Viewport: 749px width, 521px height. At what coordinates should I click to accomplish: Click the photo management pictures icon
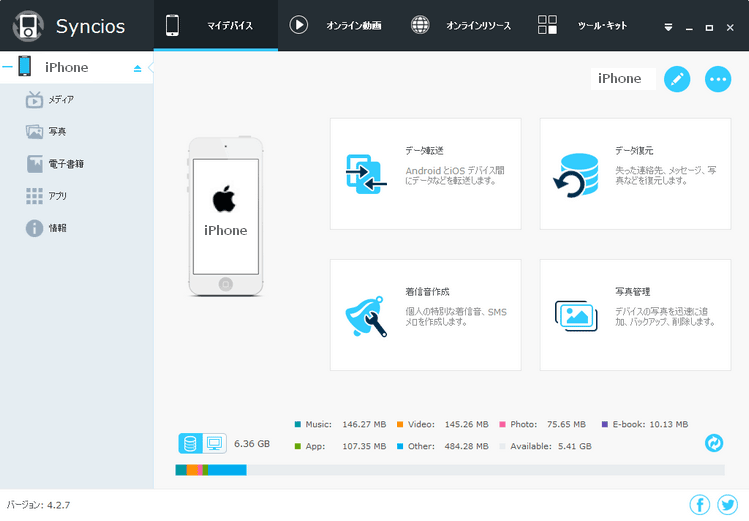[x=576, y=316]
